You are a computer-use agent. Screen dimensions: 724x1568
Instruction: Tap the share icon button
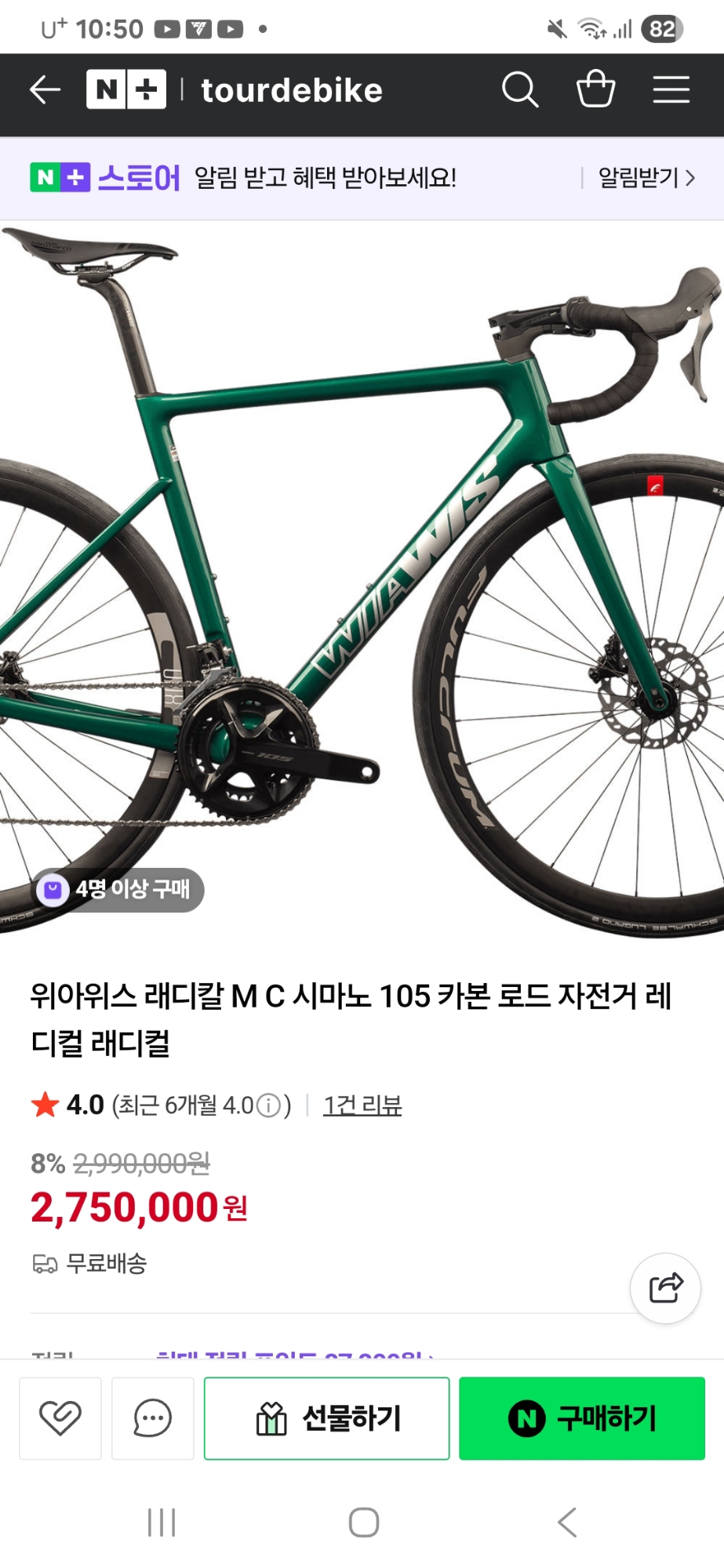click(x=666, y=1288)
